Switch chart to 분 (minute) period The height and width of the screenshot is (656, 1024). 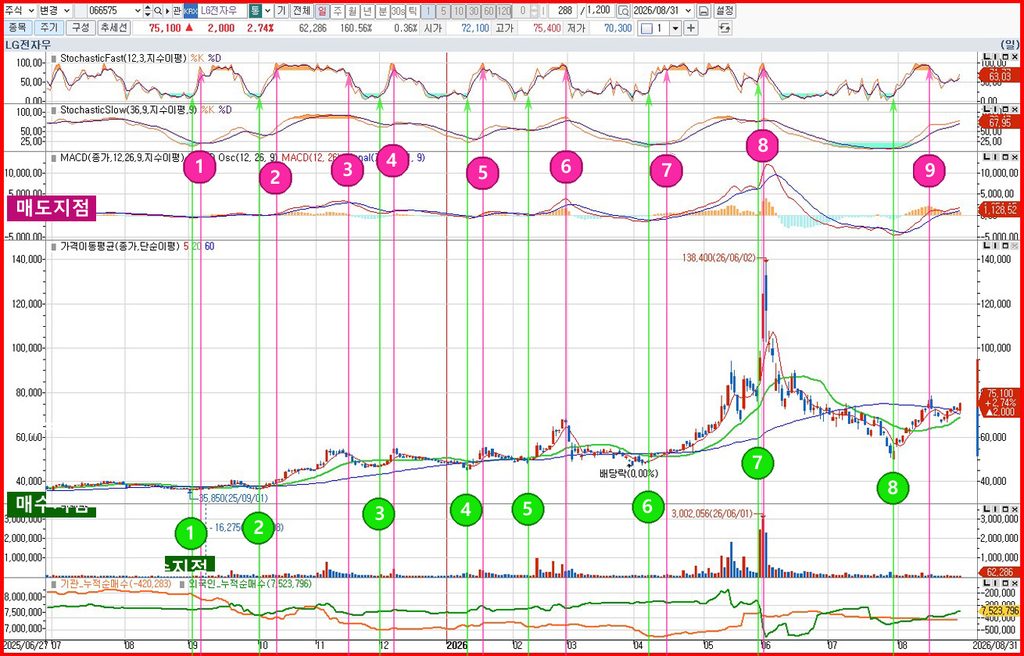click(x=382, y=11)
